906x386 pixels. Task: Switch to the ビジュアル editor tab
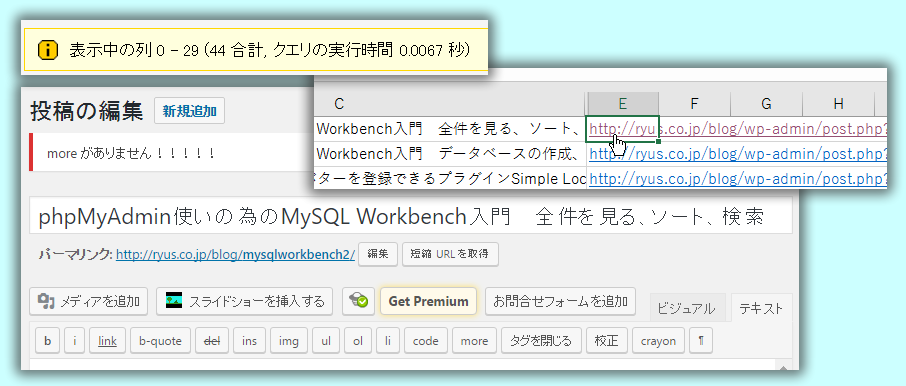tap(687, 308)
